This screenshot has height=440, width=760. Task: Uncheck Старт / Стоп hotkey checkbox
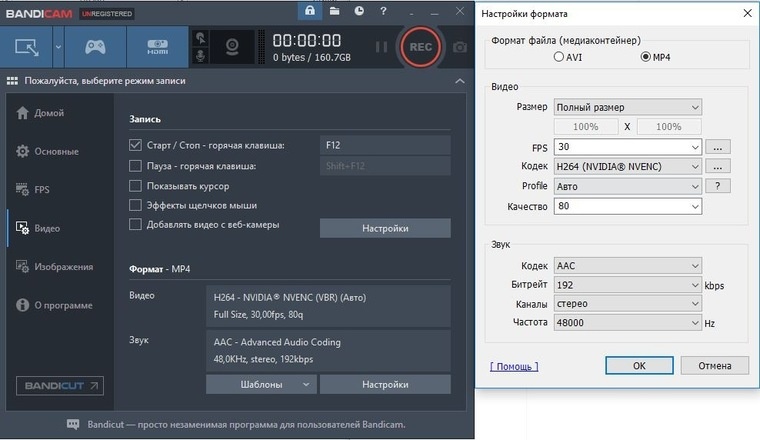pyautogui.click(x=135, y=145)
